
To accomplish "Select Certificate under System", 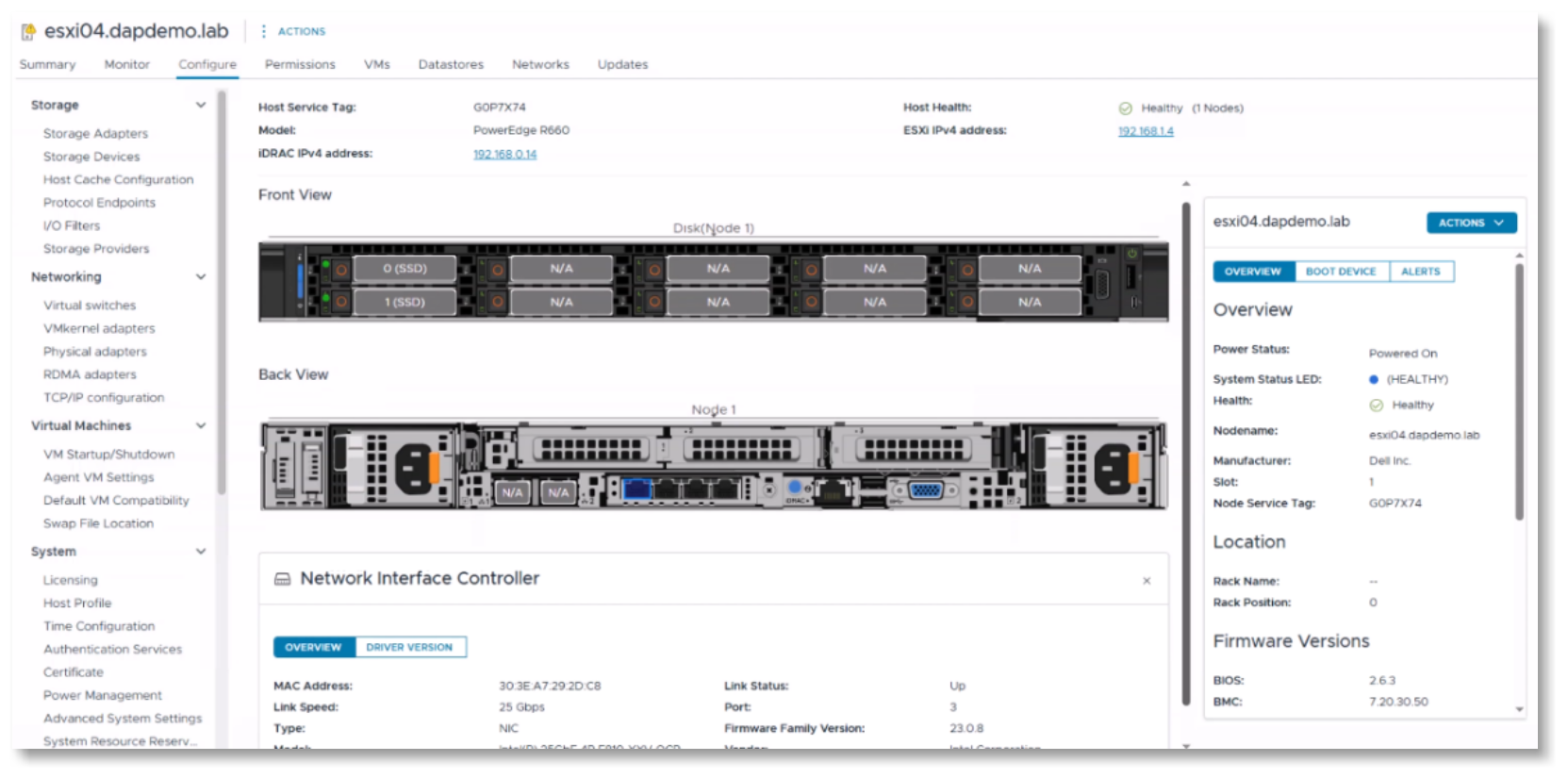I will (74, 672).
